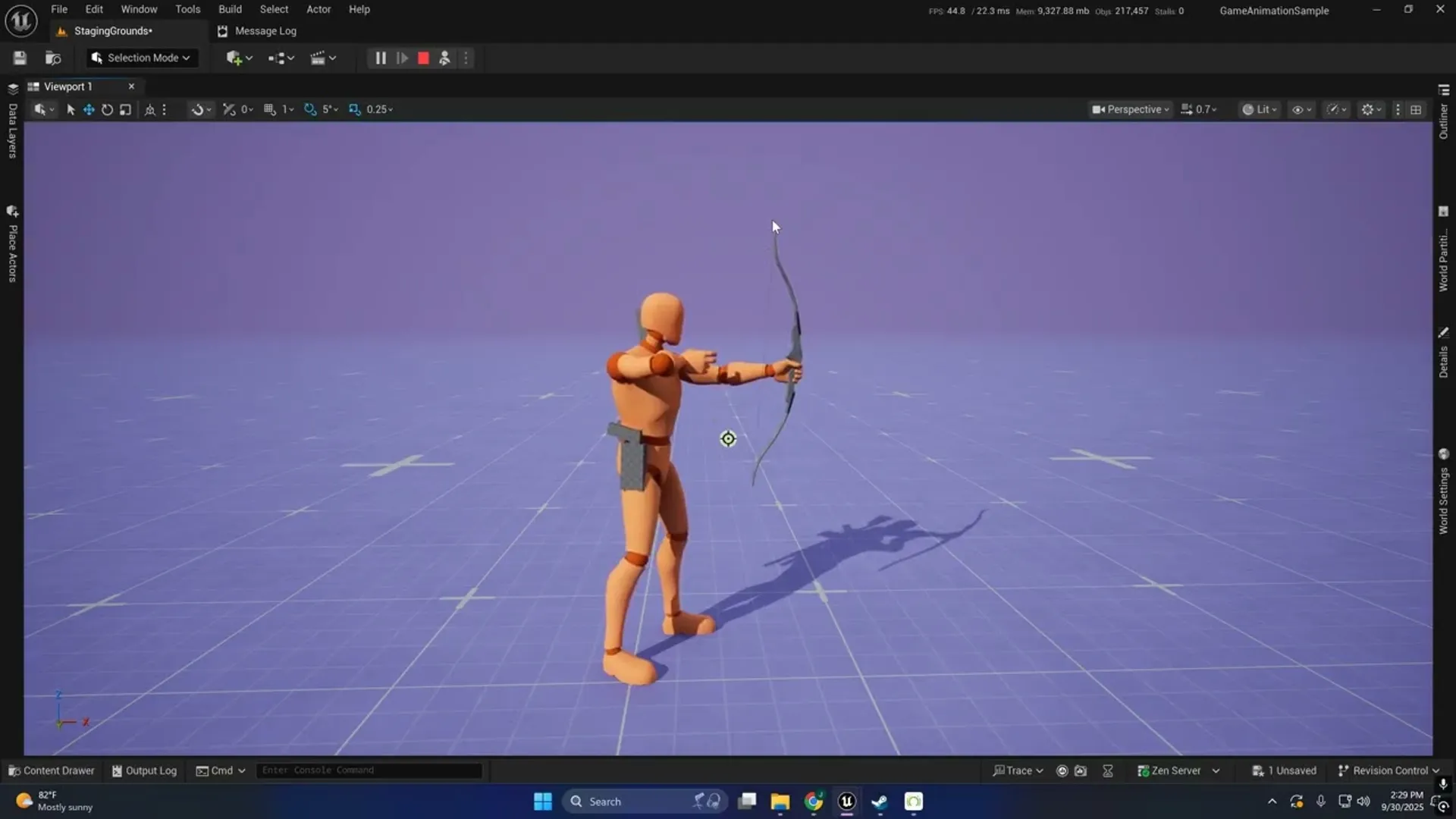Open the Build menu
Screen dimensions: 1456x819
(230, 9)
